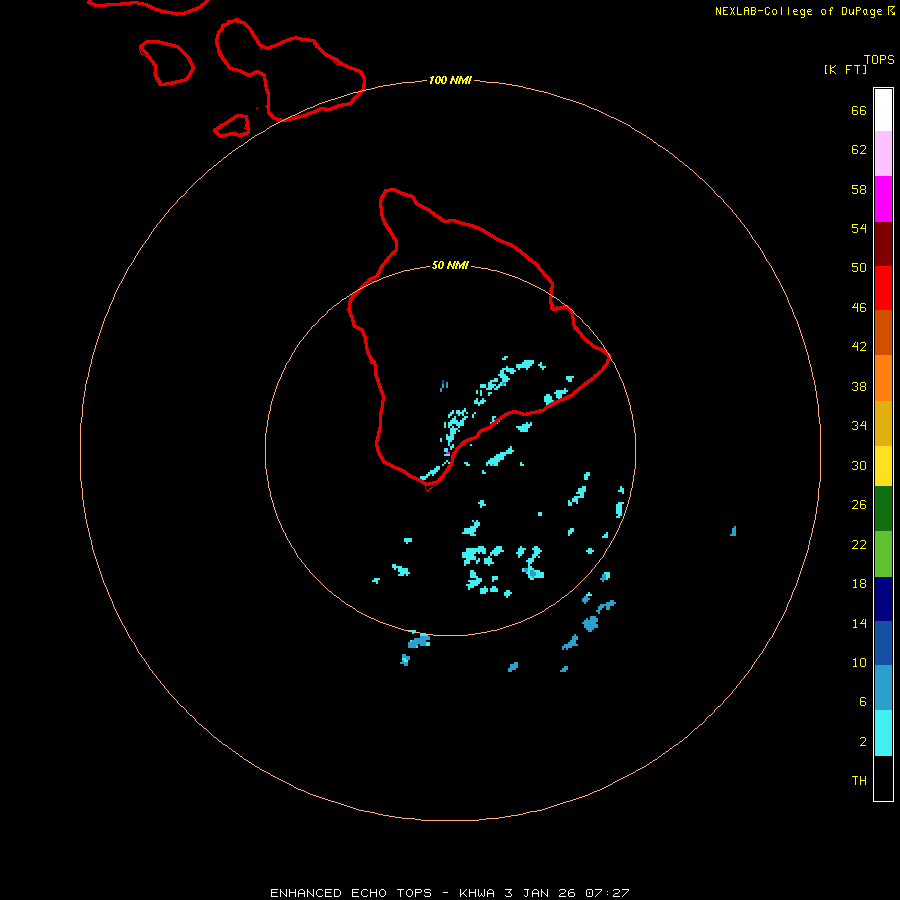Click the legend value 38
The height and width of the screenshot is (900, 900).
point(859,386)
